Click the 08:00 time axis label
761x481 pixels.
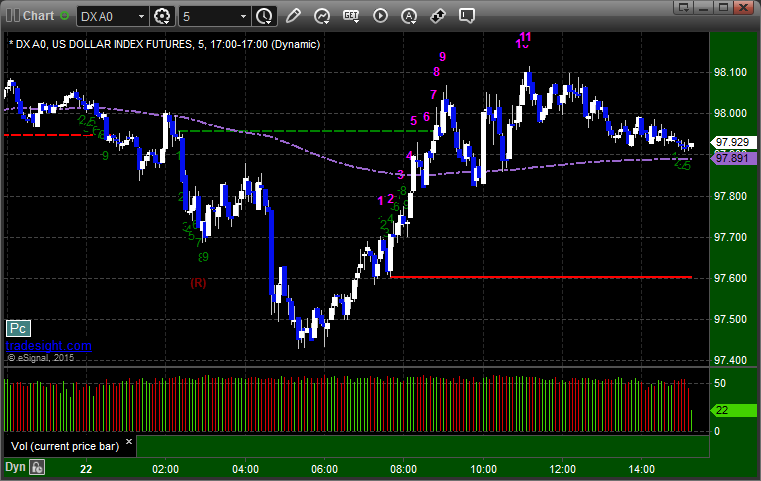[x=403, y=469]
